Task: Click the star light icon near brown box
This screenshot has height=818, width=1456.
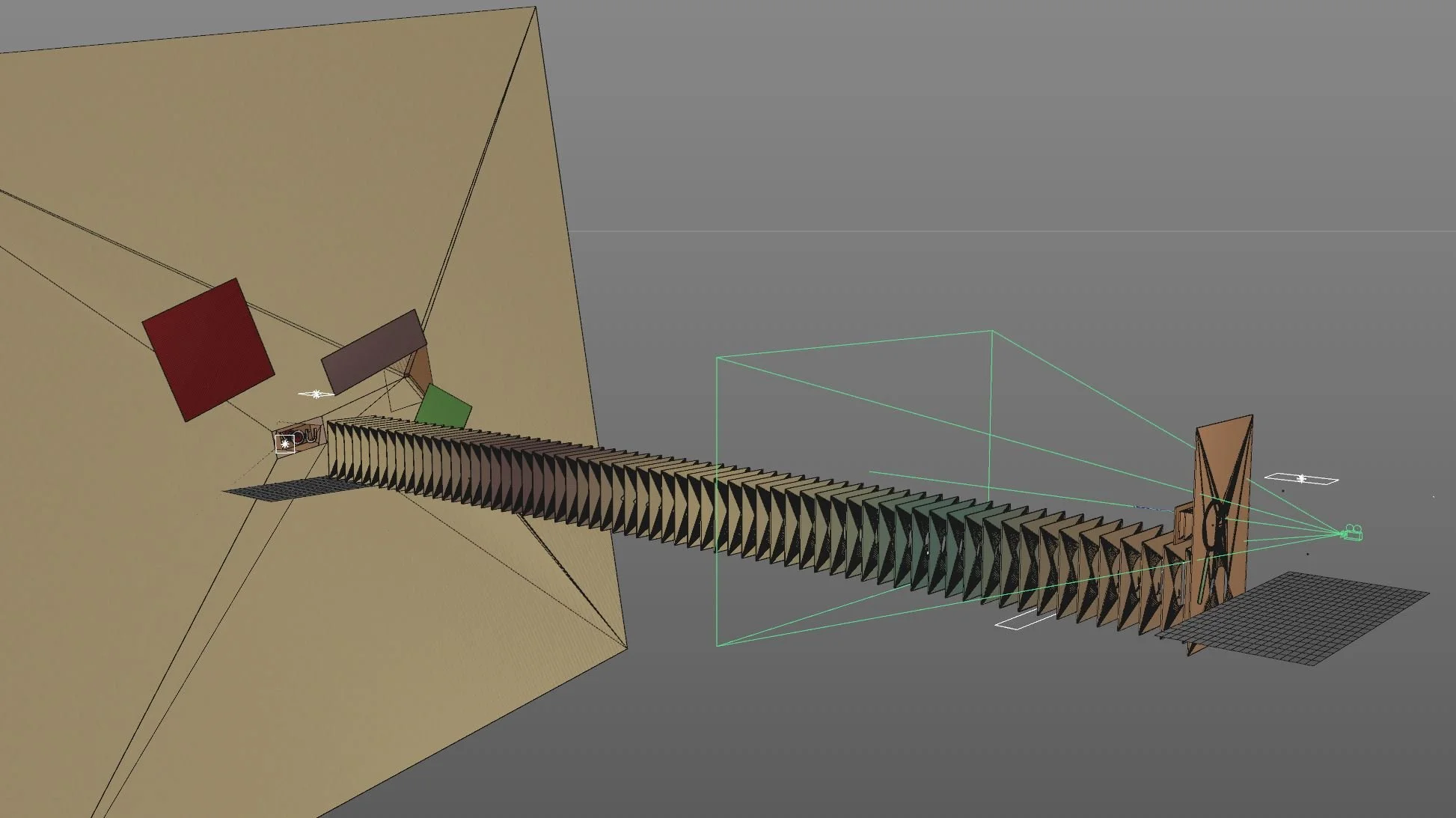Action: (316, 394)
